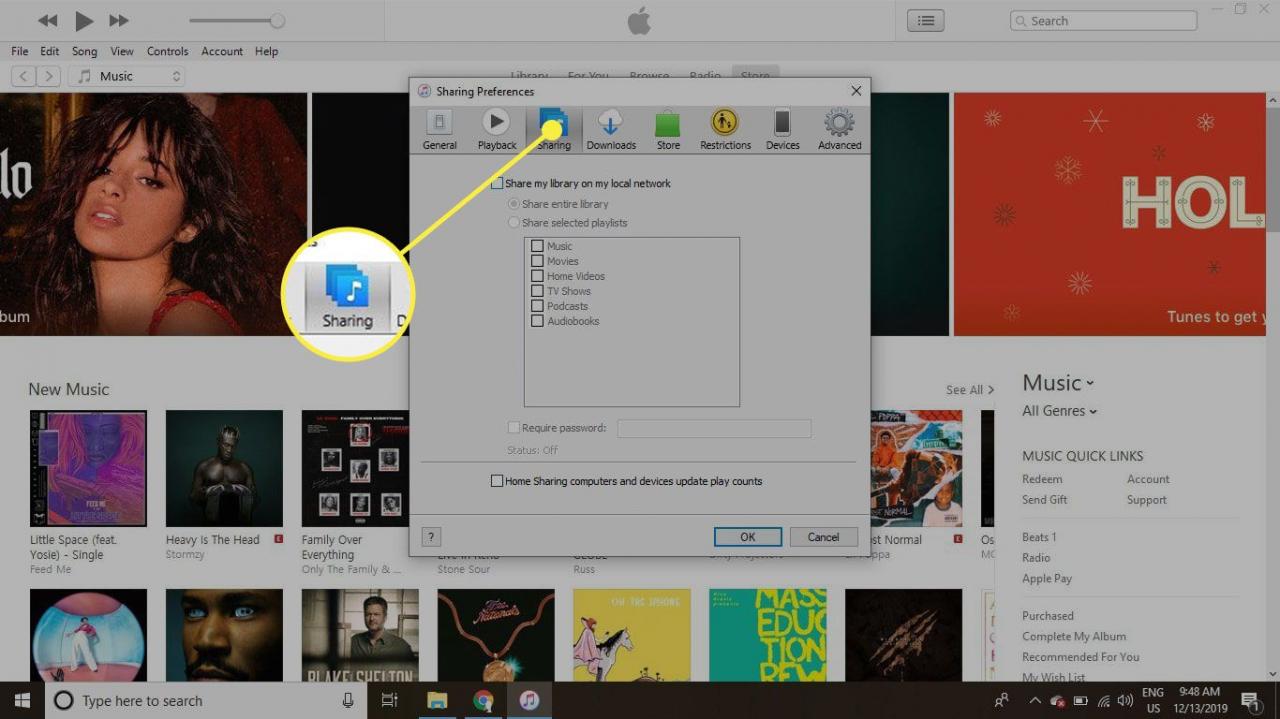Click the fast forward button
The height and width of the screenshot is (719, 1280).
pos(118,21)
